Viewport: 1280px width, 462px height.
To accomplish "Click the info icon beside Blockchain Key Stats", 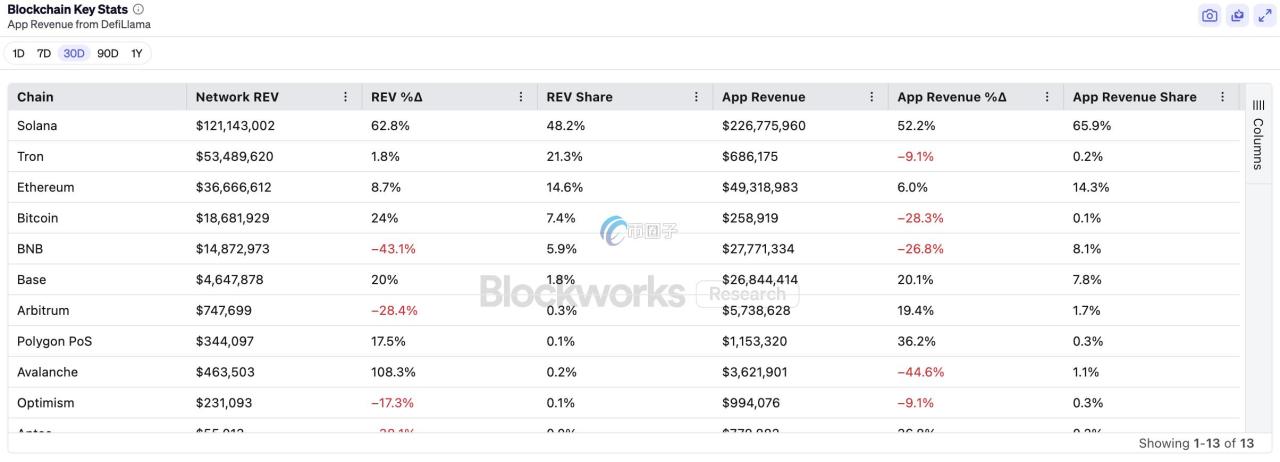I will 138,9.
